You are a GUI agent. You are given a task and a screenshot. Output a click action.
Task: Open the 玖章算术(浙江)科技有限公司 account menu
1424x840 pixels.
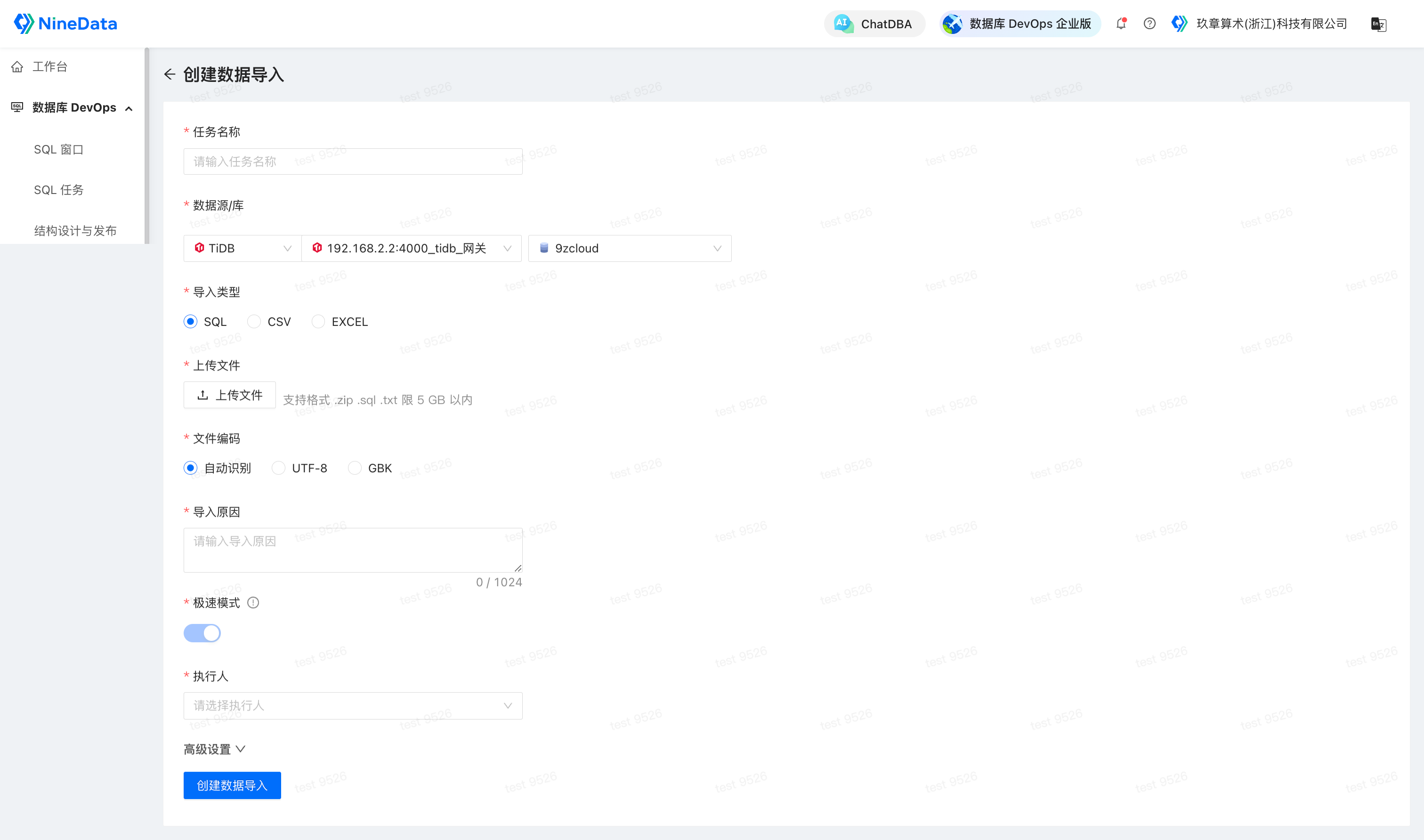[1259, 24]
